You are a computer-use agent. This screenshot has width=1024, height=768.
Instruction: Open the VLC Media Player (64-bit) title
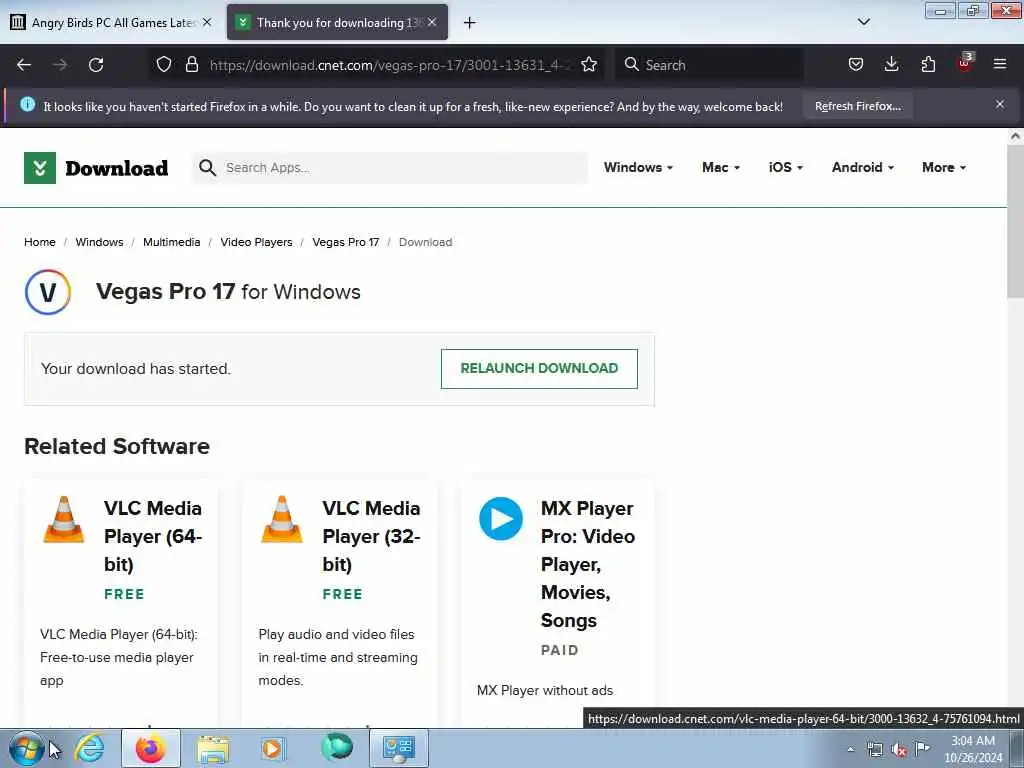coord(153,536)
